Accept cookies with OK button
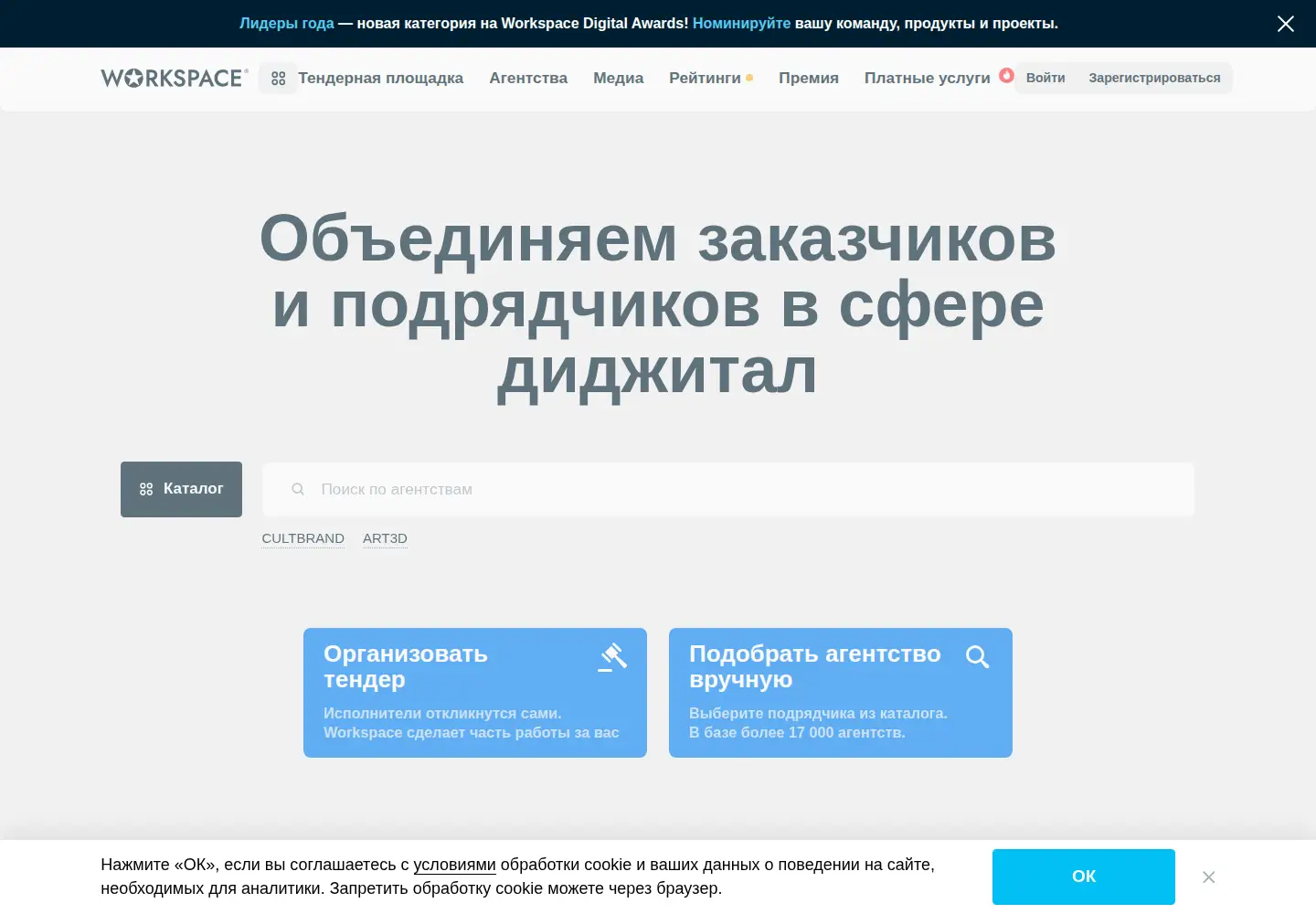Image resolution: width=1316 pixels, height=914 pixels. (x=1084, y=877)
